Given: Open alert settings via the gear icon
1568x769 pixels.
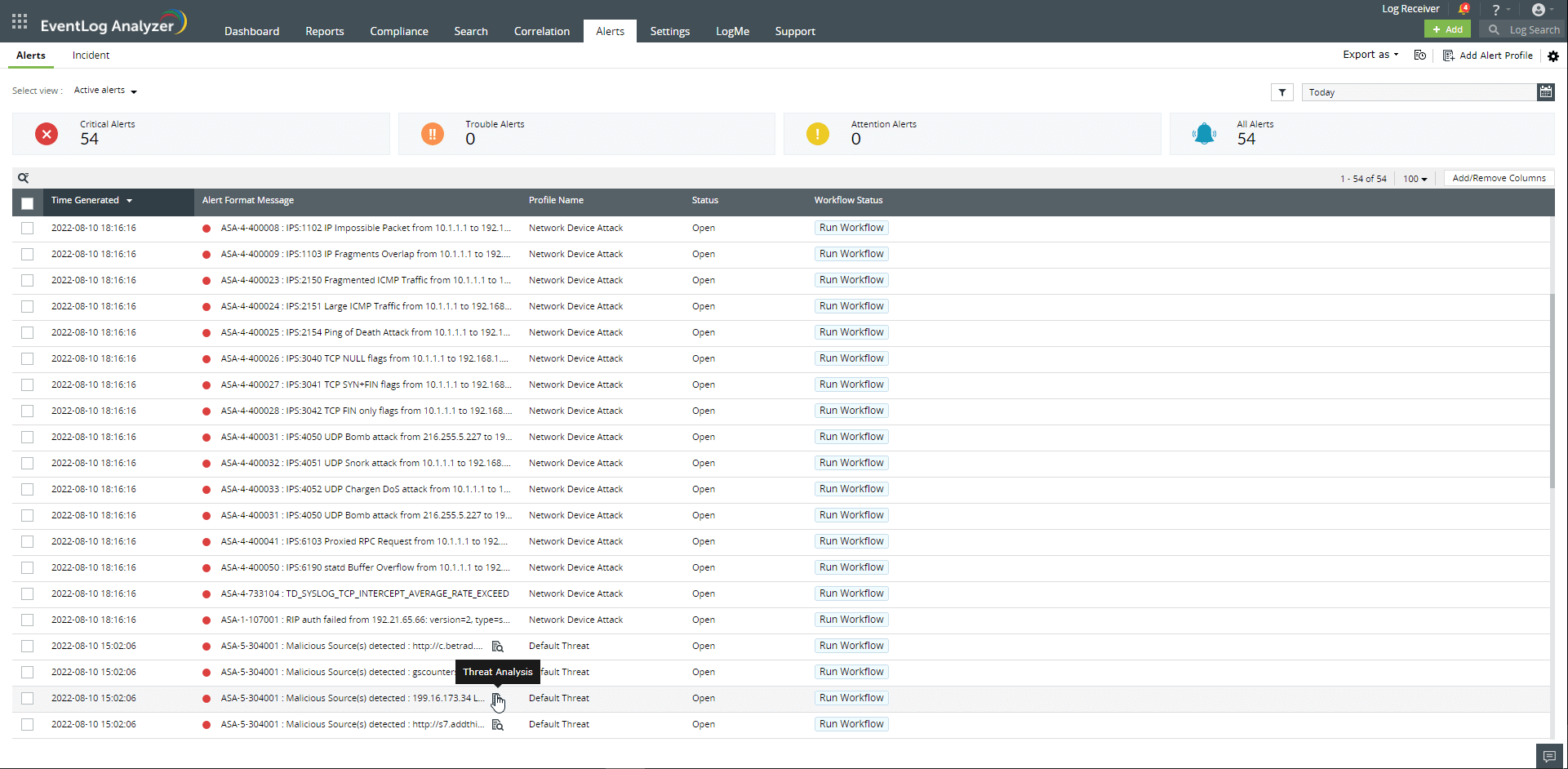Looking at the screenshot, I should 1553,56.
